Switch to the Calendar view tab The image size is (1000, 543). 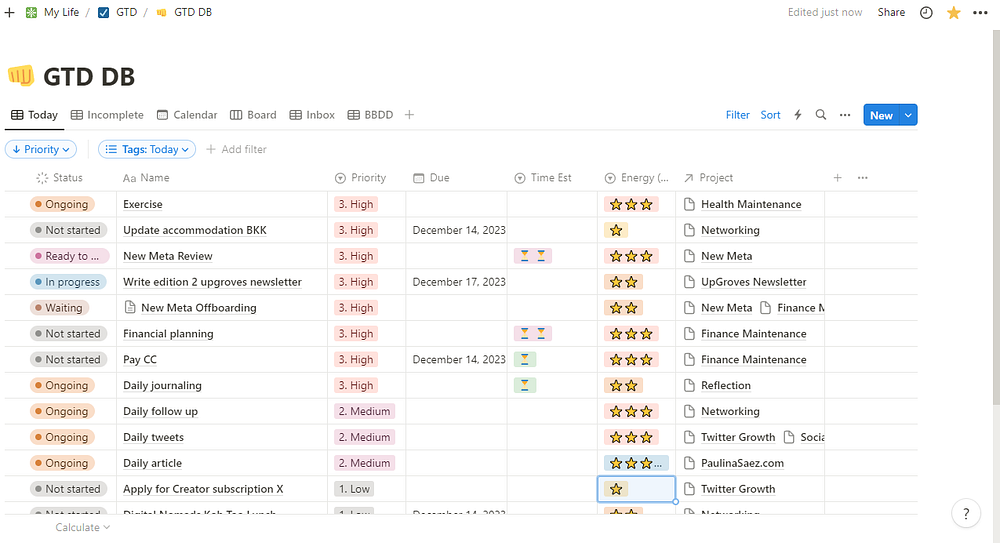(x=187, y=115)
